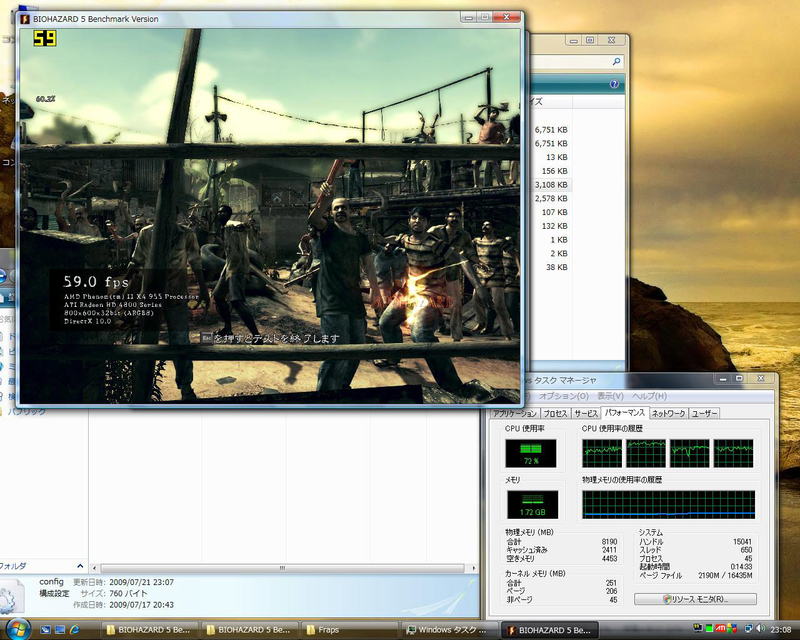Switch to ネットワーク tab in Task Manager
The width and height of the screenshot is (800, 640).
click(668, 413)
